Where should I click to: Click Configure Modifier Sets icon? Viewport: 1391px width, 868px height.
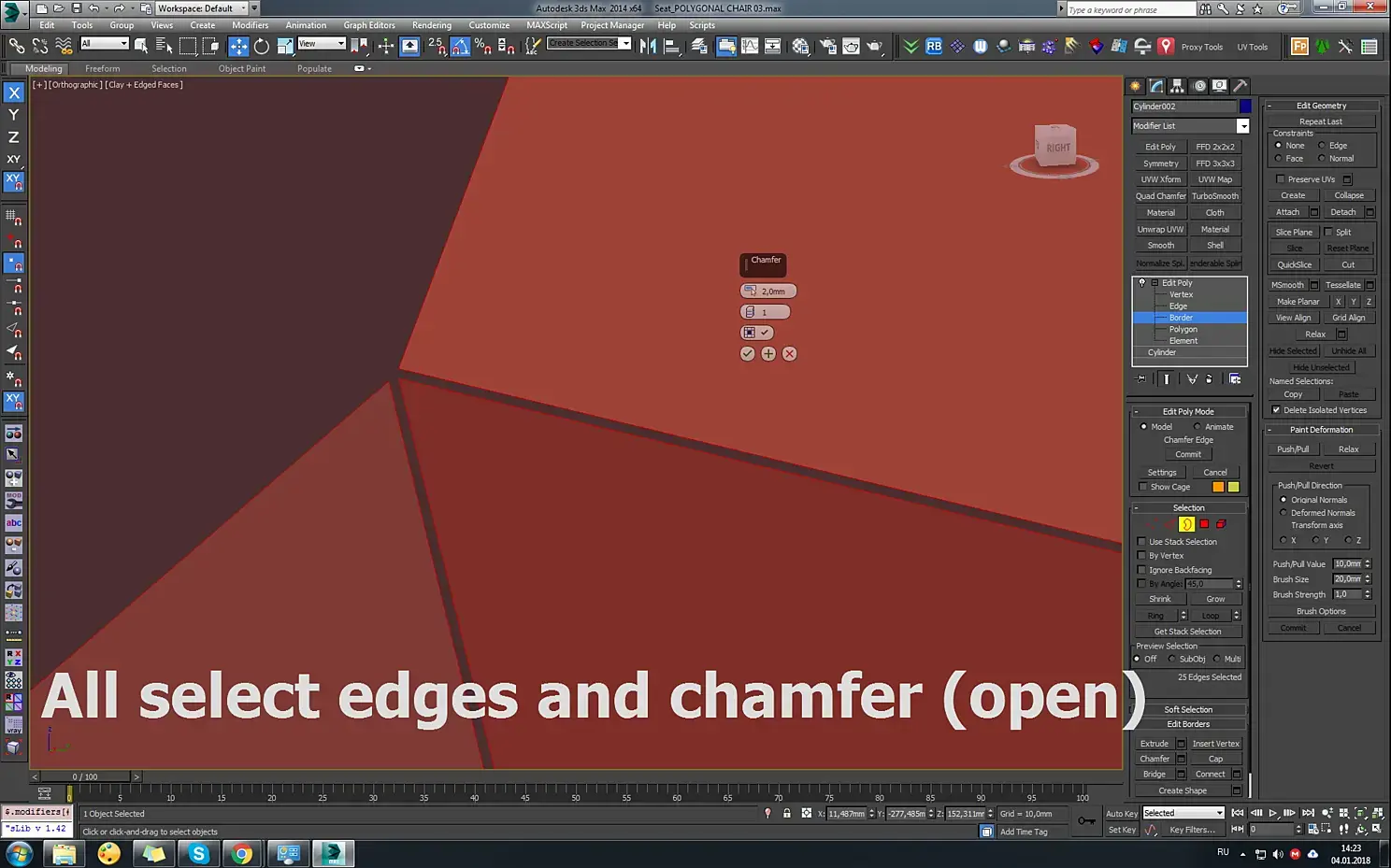[x=1235, y=378]
